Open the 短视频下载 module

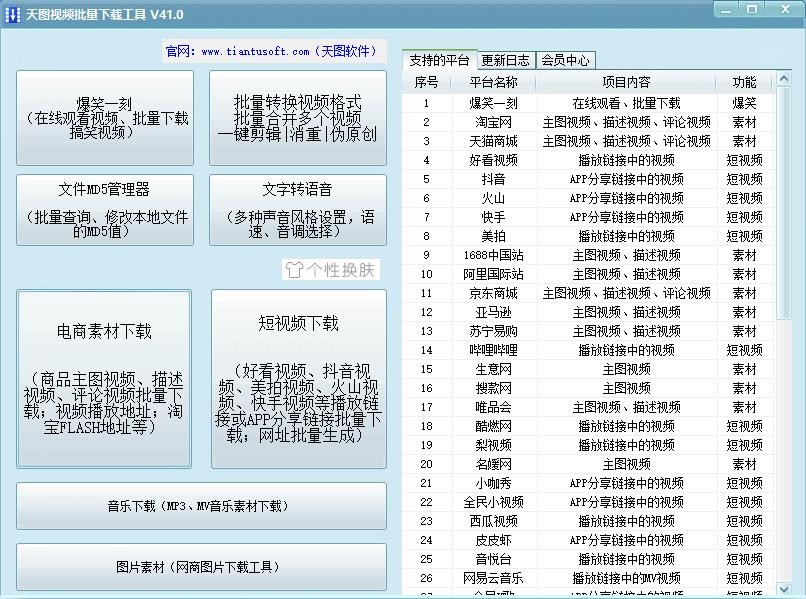click(x=298, y=379)
